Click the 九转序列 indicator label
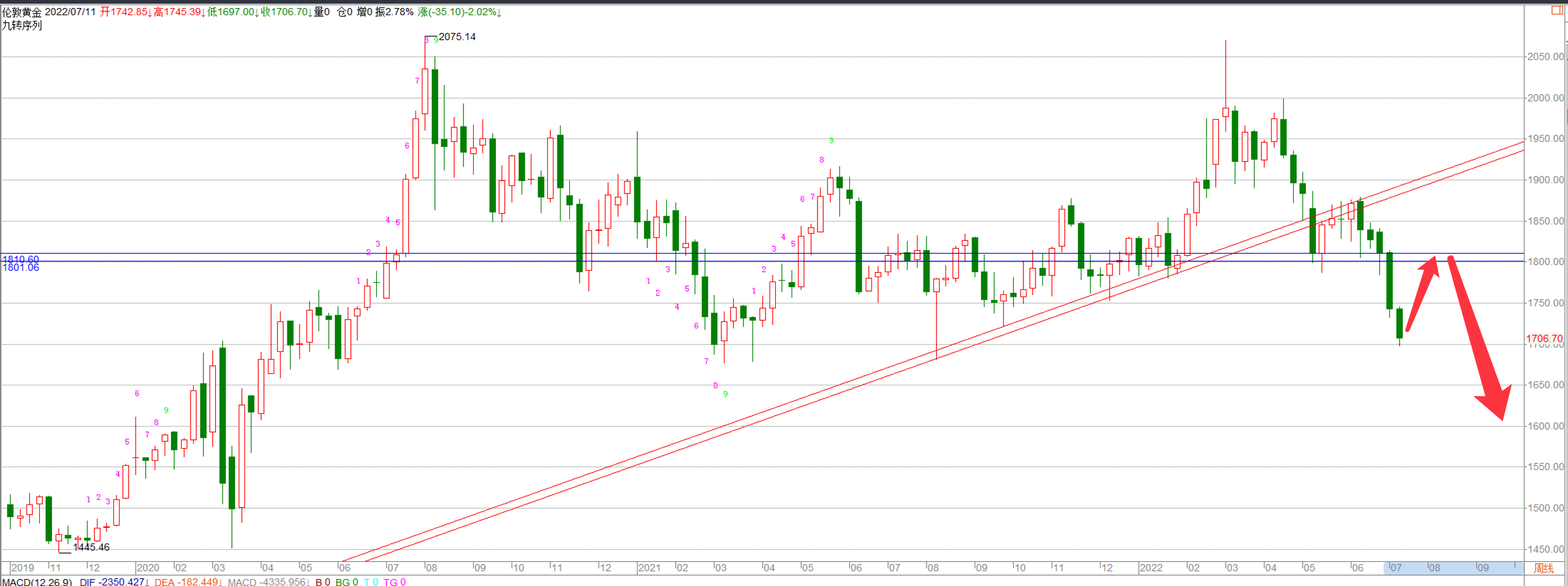Viewport: 1568px width, 586px height. [22, 25]
